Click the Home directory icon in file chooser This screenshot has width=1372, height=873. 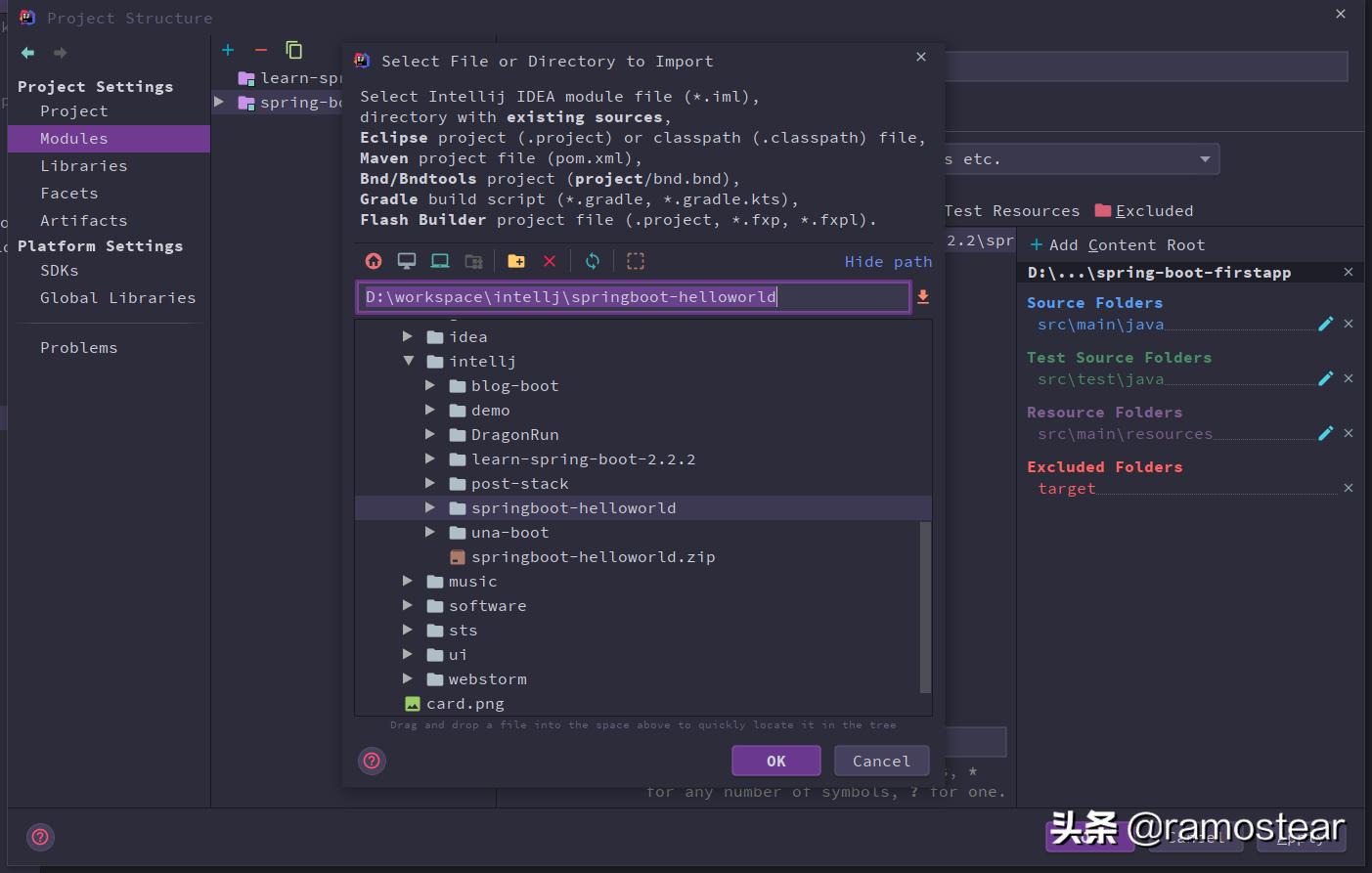(x=374, y=261)
